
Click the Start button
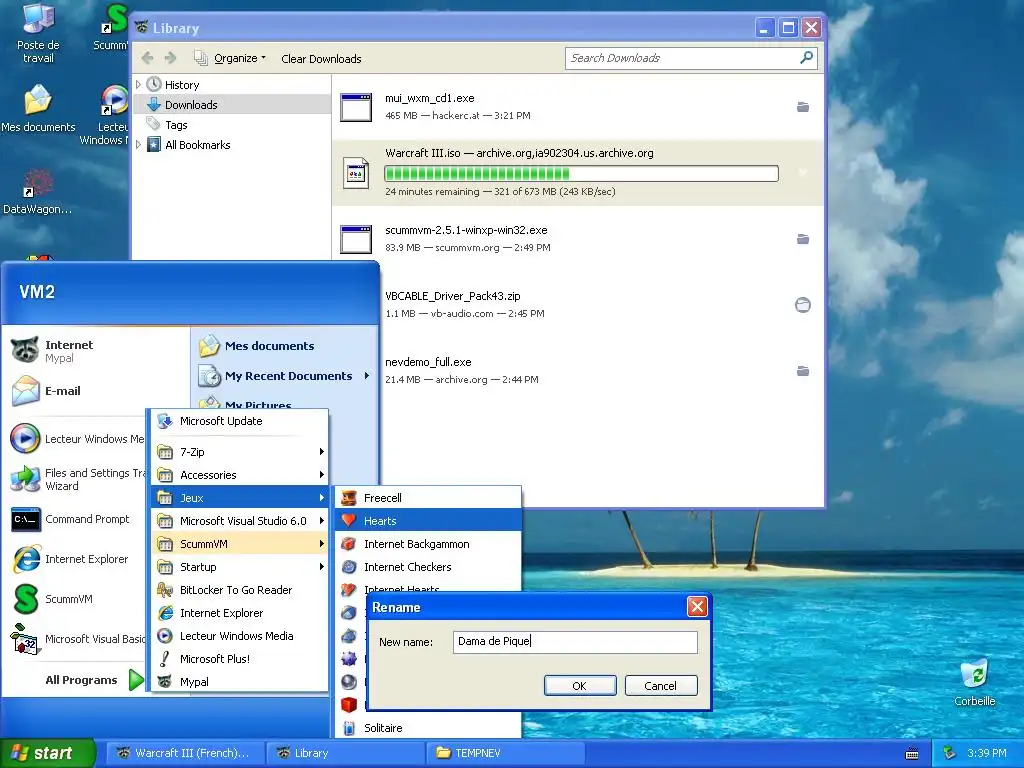[47, 753]
